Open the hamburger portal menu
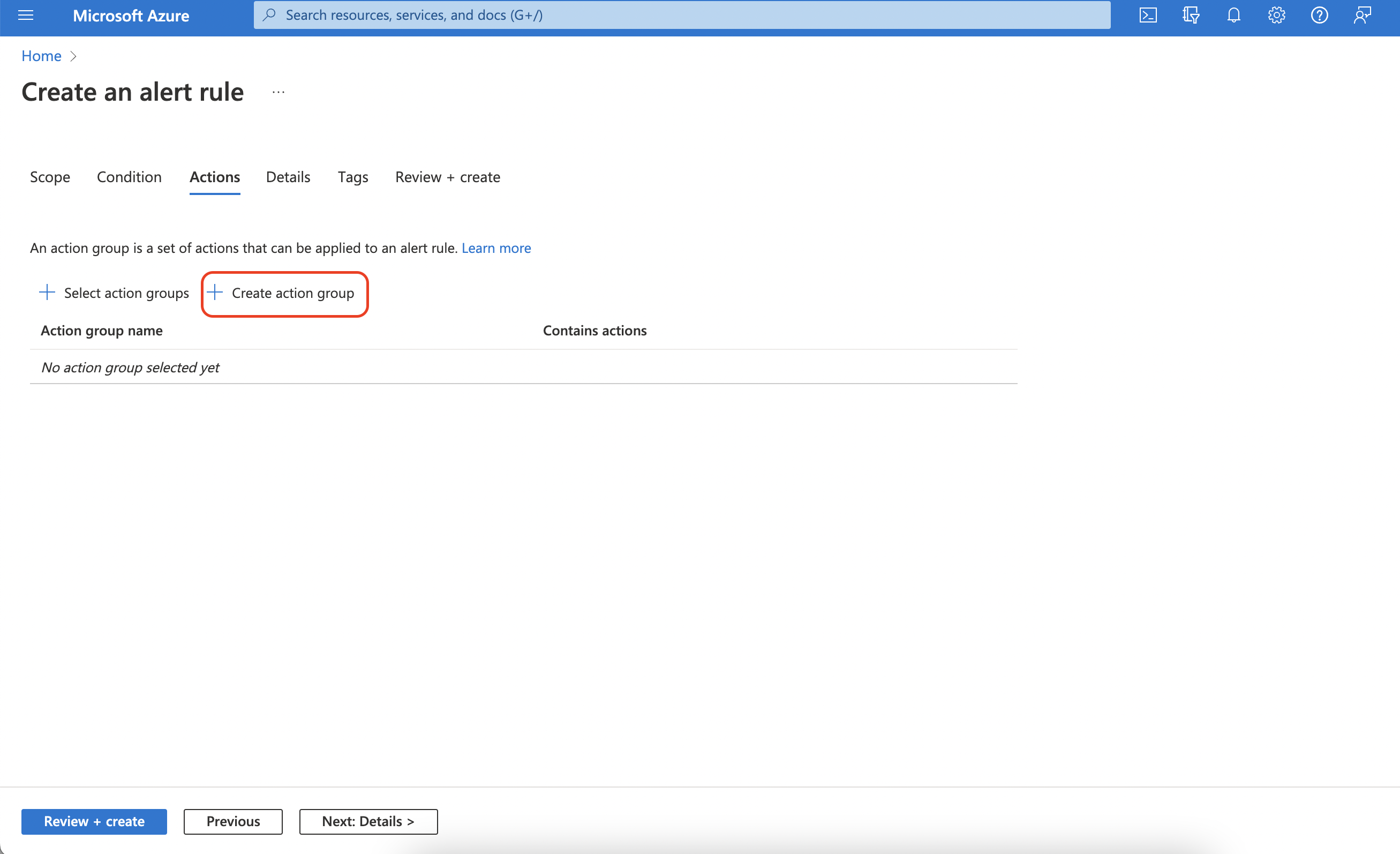 click(x=26, y=16)
